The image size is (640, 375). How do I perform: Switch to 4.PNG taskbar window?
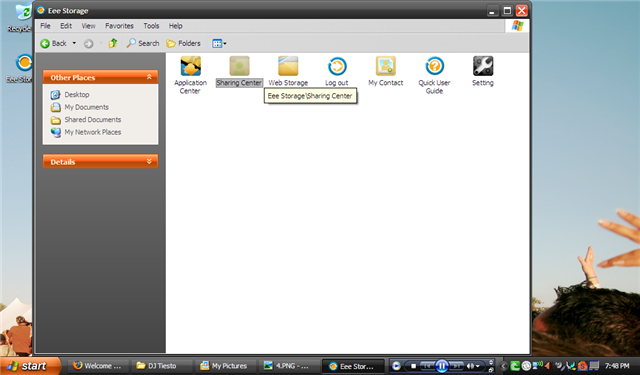289,366
